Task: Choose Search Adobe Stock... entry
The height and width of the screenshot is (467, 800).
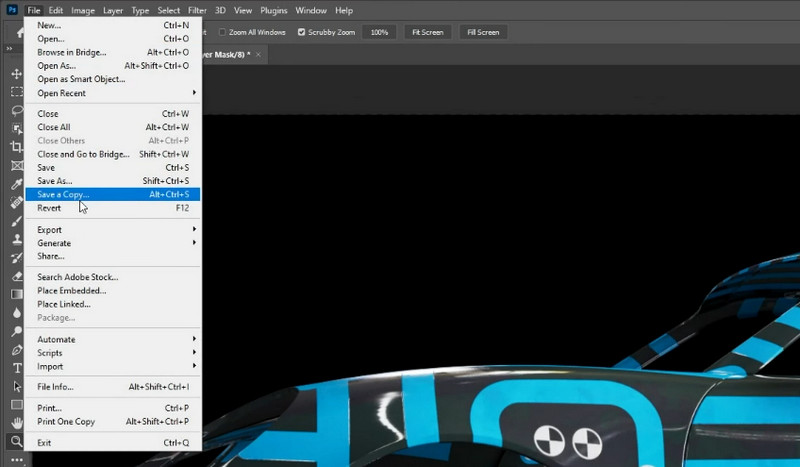Action: (113, 277)
